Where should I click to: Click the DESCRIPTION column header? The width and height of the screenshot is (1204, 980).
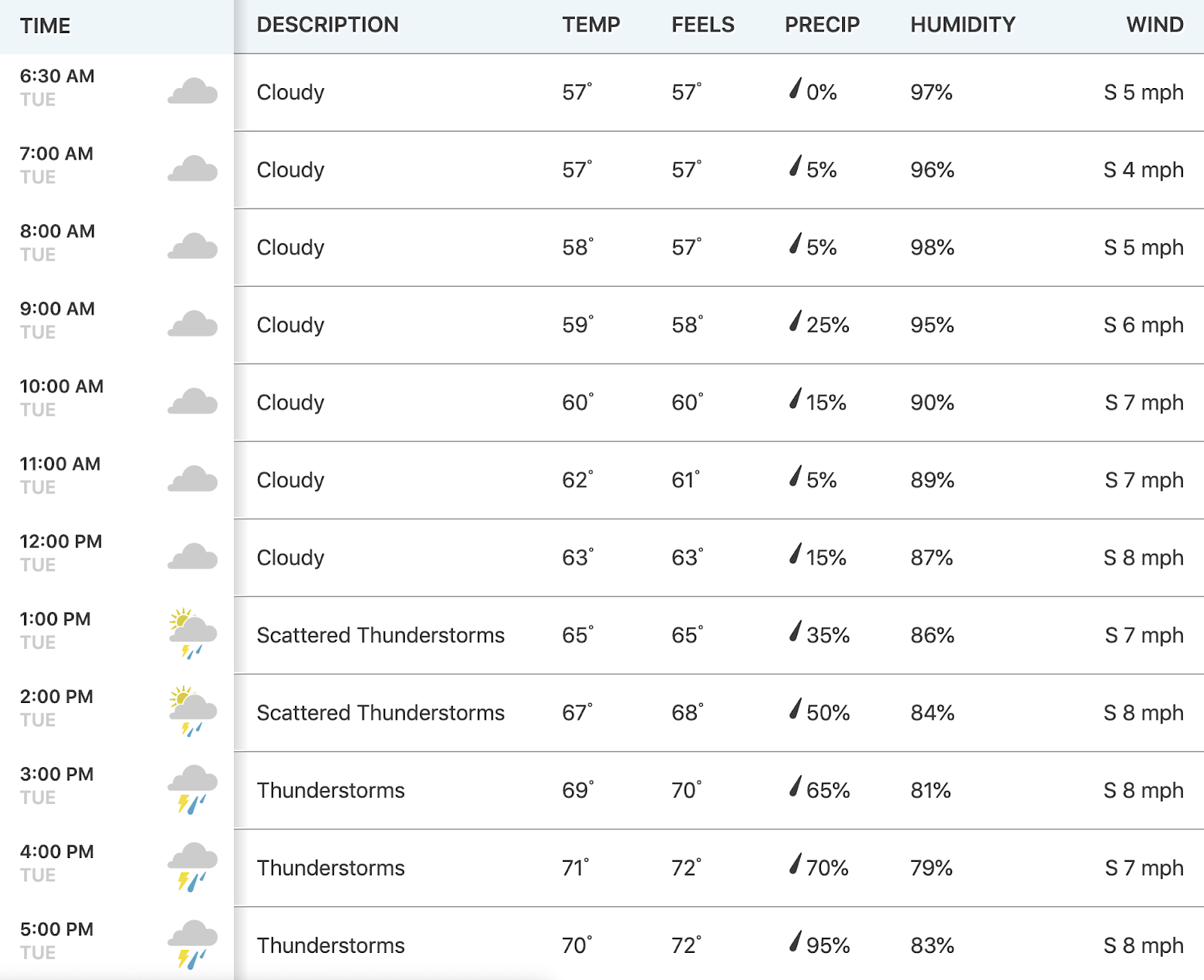(327, 25)
